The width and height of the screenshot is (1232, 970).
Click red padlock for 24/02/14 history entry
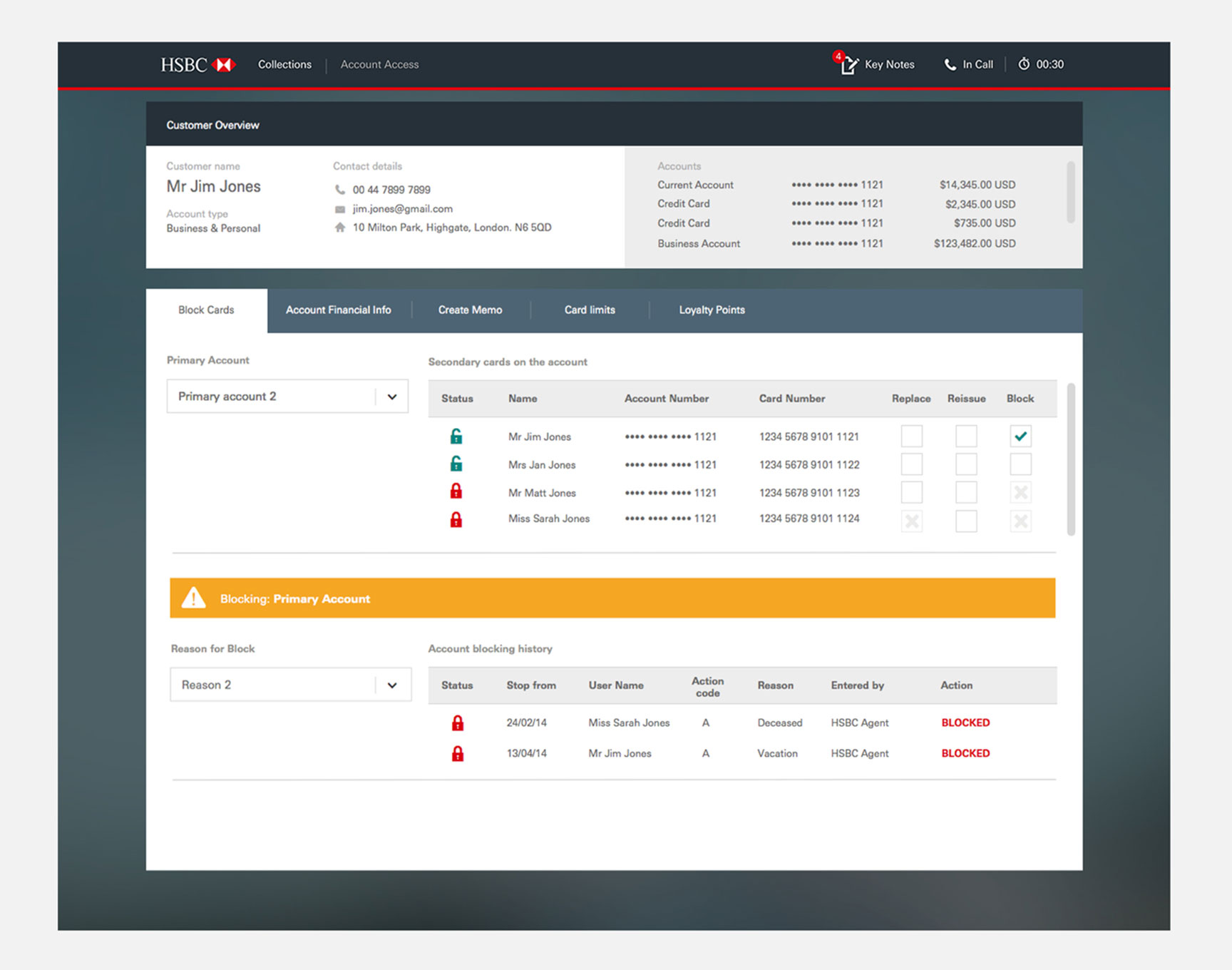coord(458,723)
